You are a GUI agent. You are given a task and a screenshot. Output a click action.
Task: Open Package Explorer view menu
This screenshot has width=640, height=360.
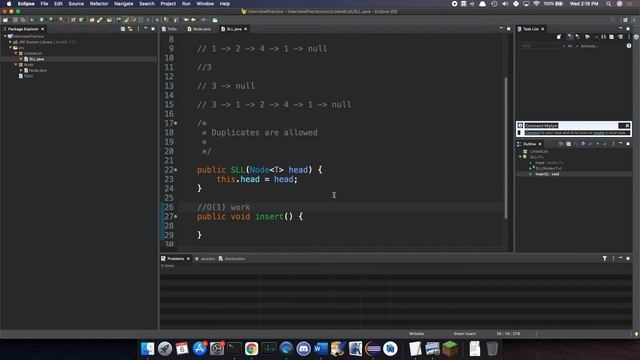(x=138, y=29)
